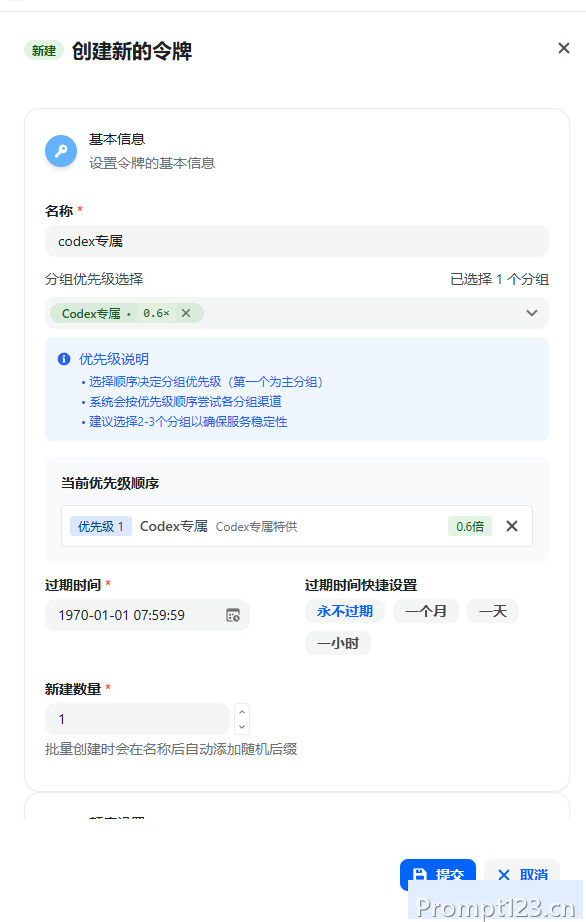Click the 已选择 1 个分组 text
This screenshot has height=922, width=586.
click(x=500, y=279)
